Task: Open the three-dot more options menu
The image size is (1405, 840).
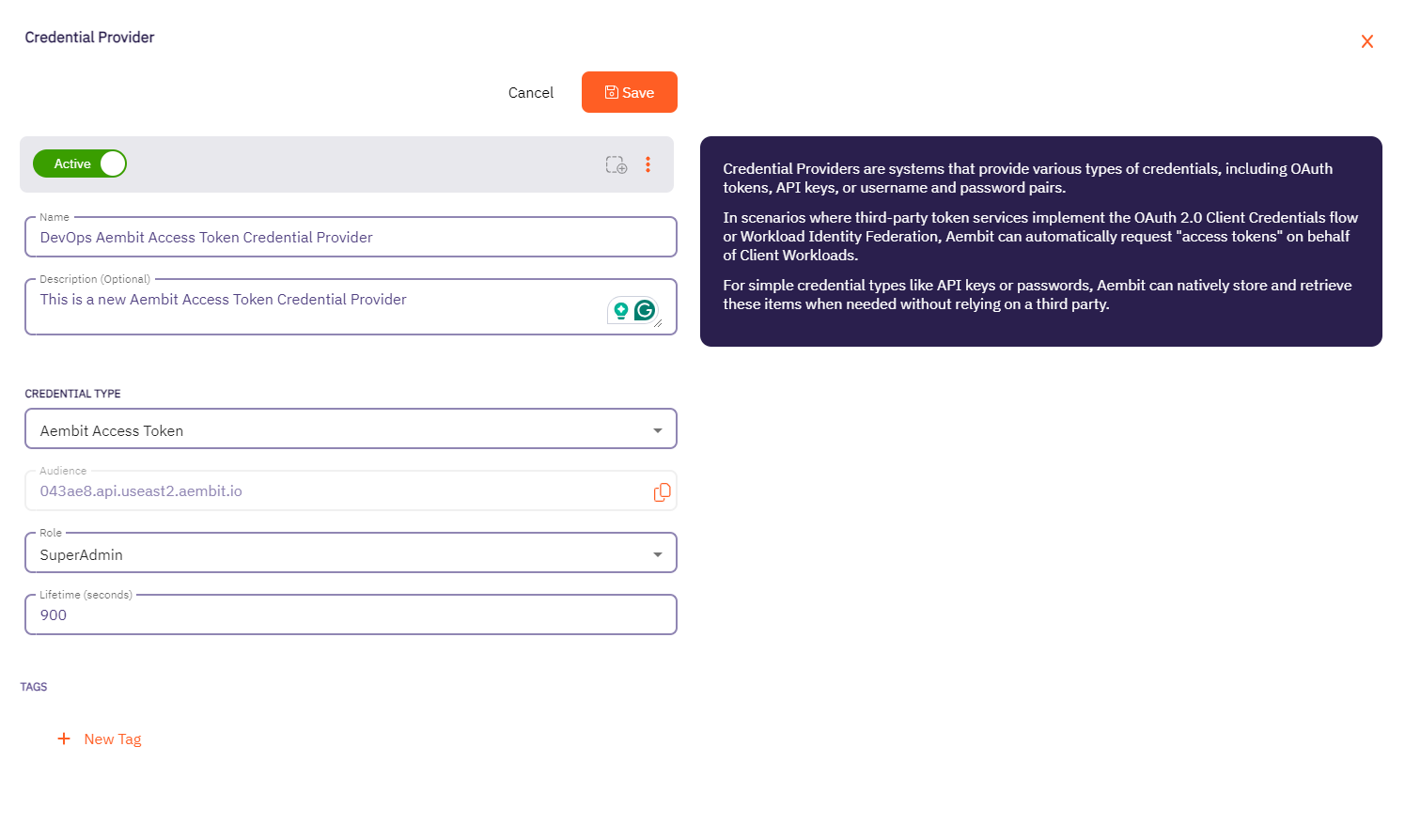Action: pyautogui.click(x=648, y=164)
